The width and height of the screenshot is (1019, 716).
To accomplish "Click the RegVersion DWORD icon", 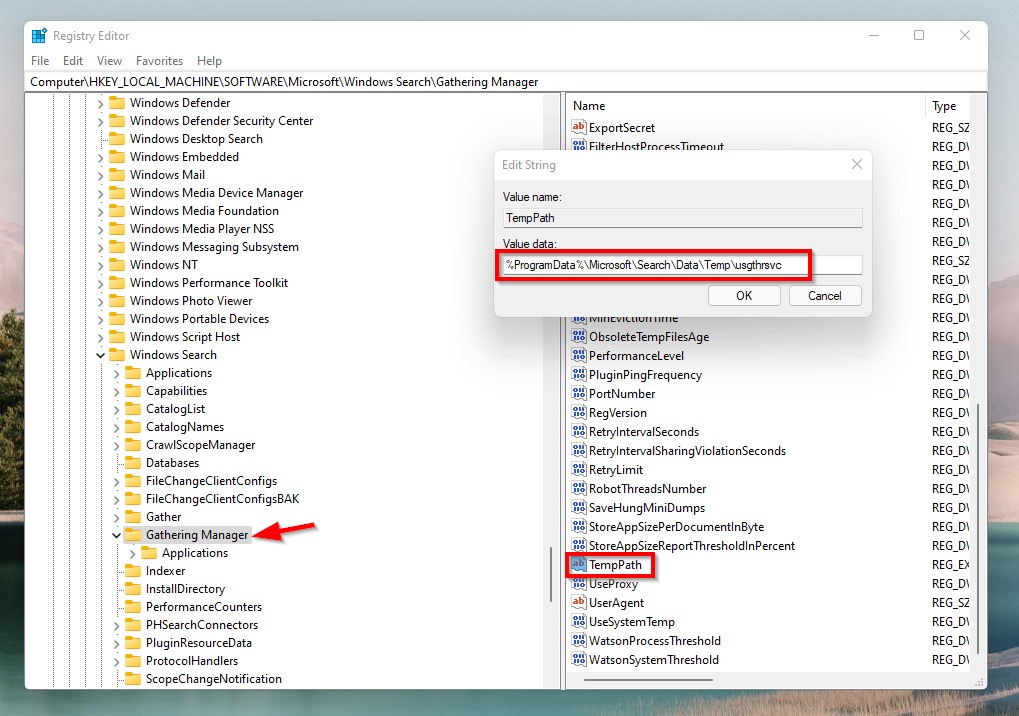I will pos(578,413).
